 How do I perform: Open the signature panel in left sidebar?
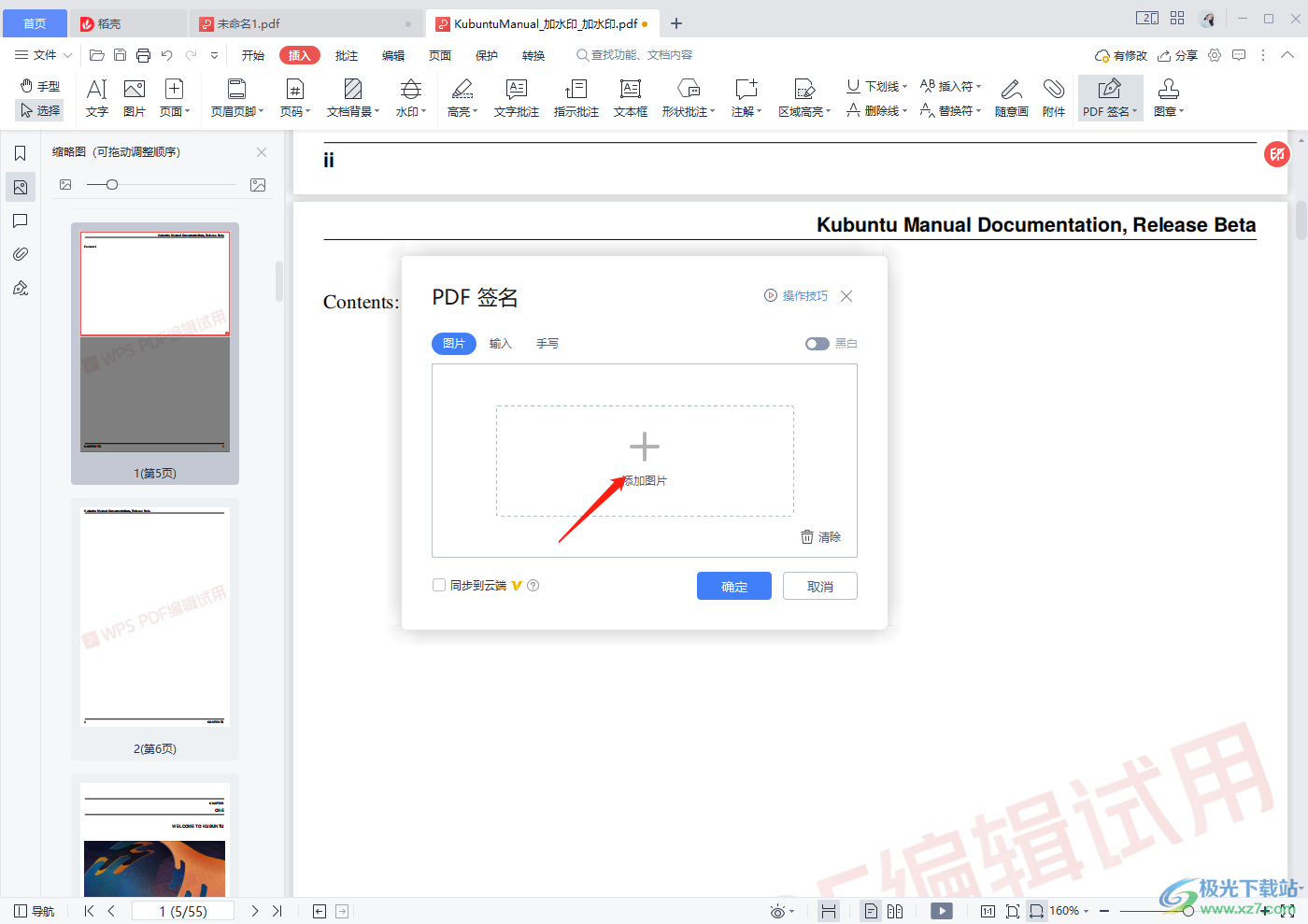tap(21, 288)
